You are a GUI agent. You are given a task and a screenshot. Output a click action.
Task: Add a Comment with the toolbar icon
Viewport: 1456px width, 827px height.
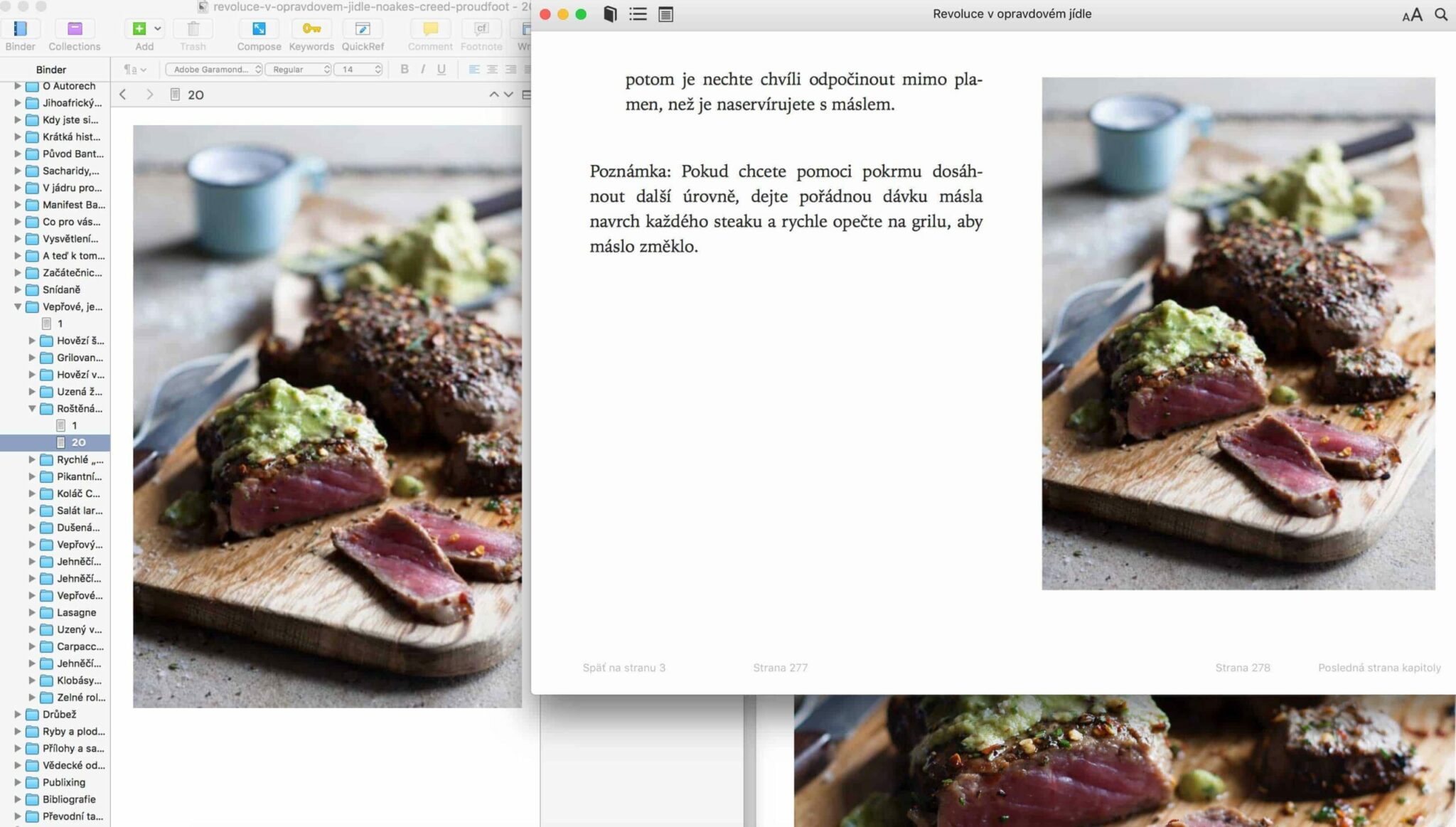click(430, 28)
